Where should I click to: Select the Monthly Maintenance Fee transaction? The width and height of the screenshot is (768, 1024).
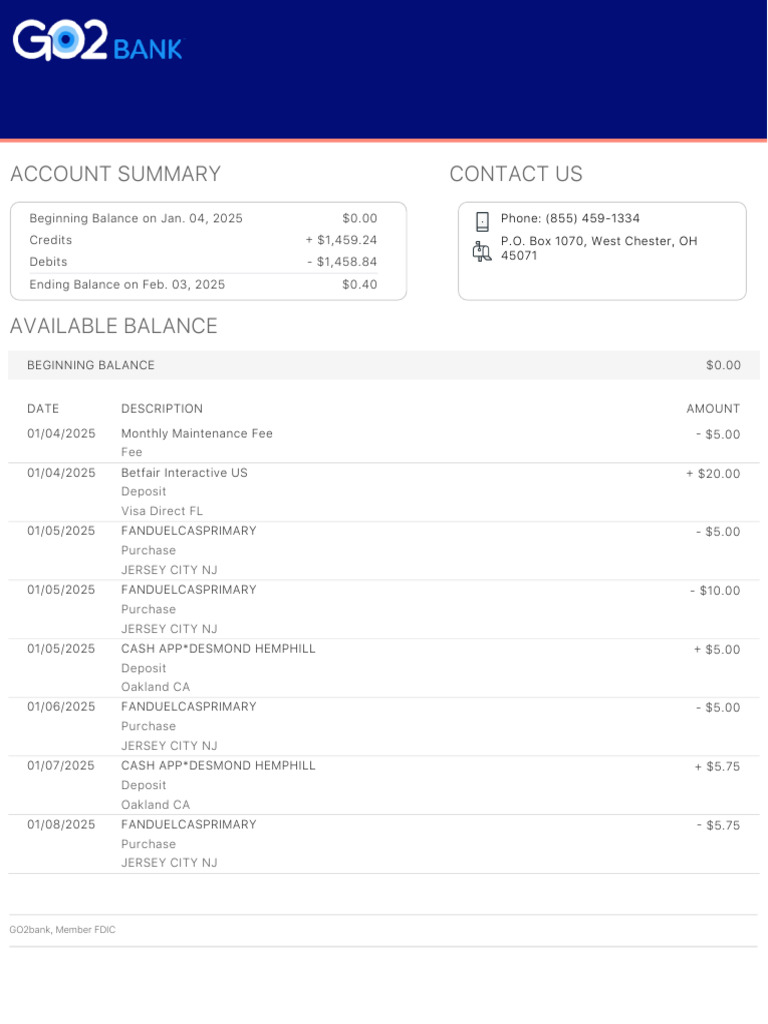197,434
